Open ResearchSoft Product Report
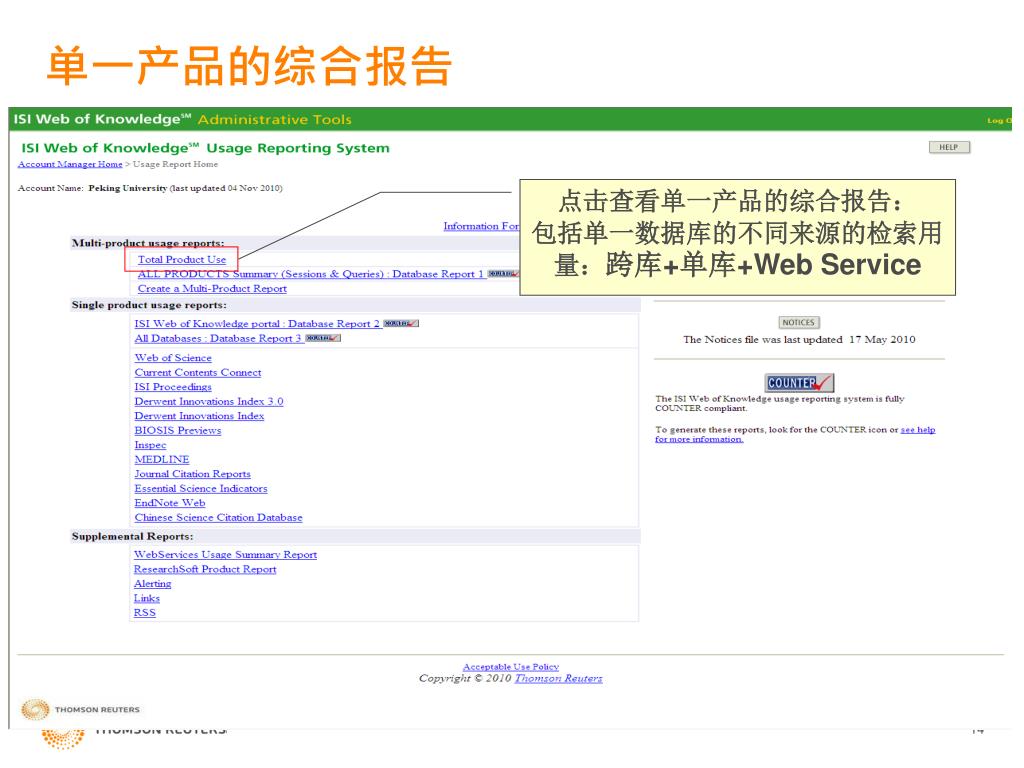 pos(205,569)
